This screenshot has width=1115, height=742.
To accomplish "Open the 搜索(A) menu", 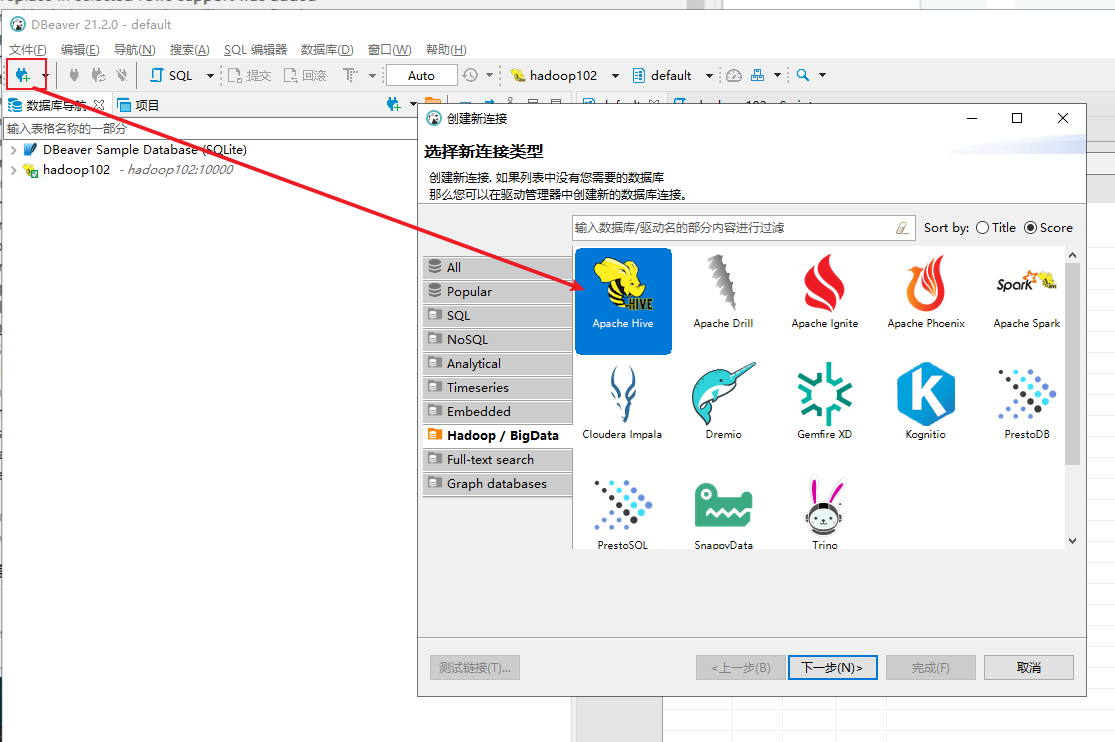I will (x=190, y=50).
